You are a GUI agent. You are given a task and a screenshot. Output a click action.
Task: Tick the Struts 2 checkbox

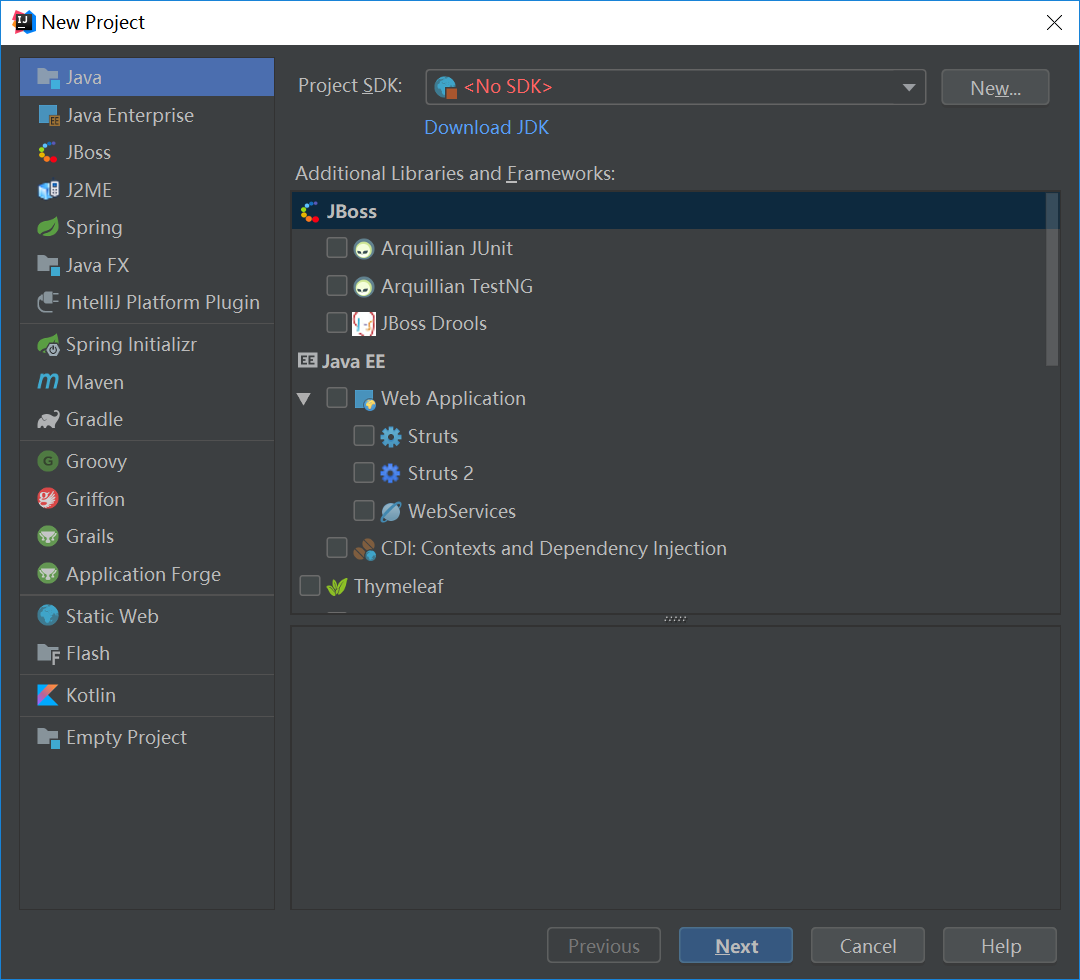point(364,472)
